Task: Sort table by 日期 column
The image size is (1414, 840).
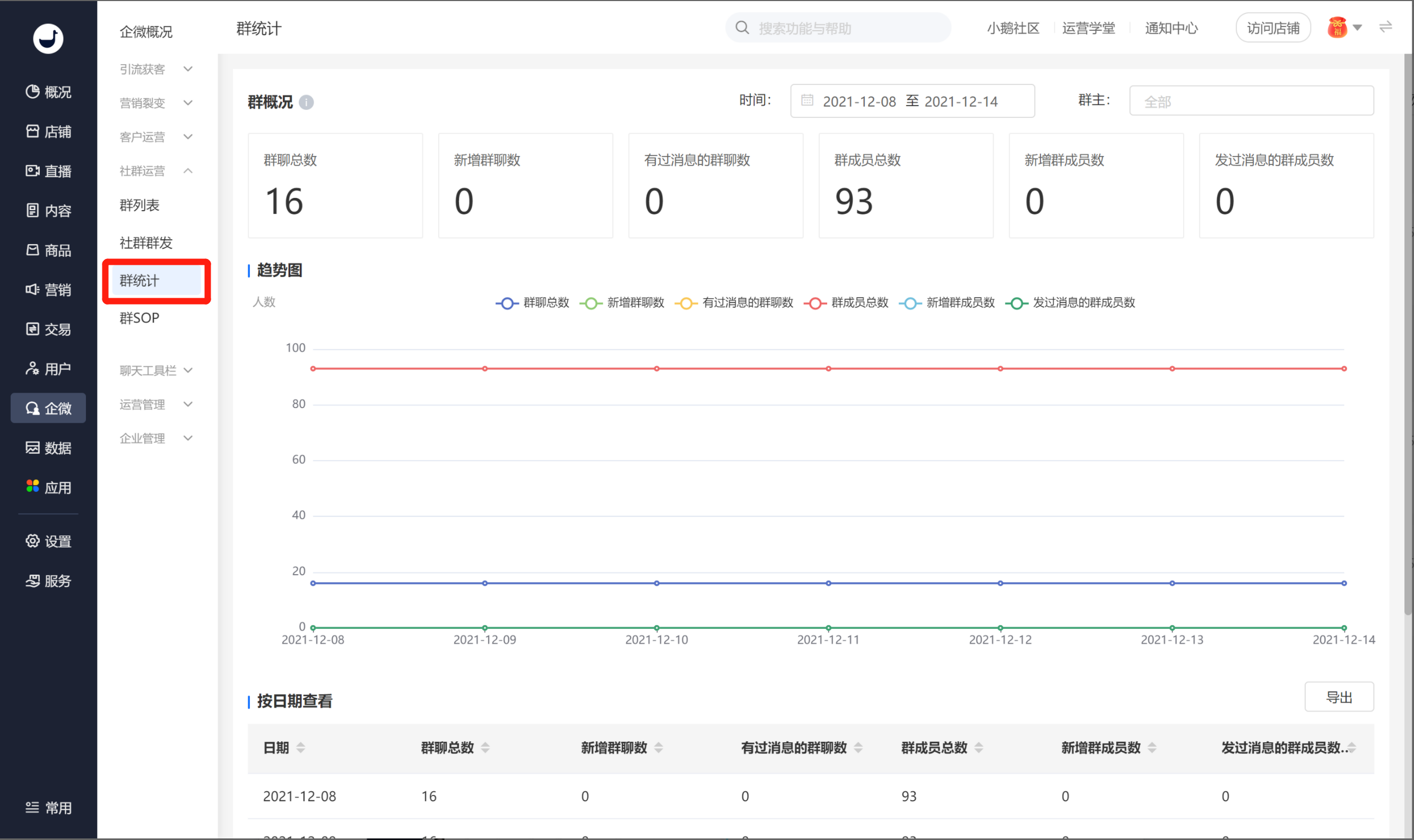Action: coord(300,748)
